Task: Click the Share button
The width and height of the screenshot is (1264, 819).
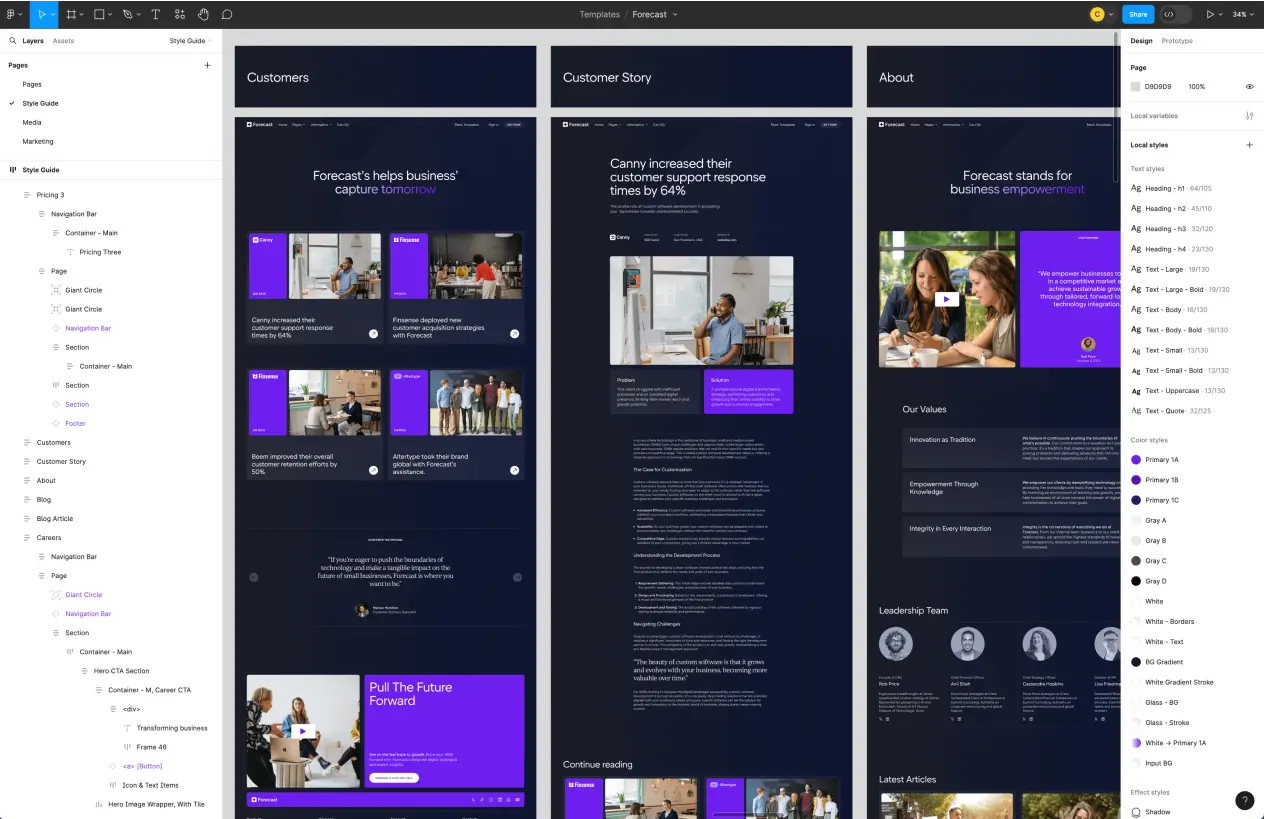Action: coord(1138,14)
